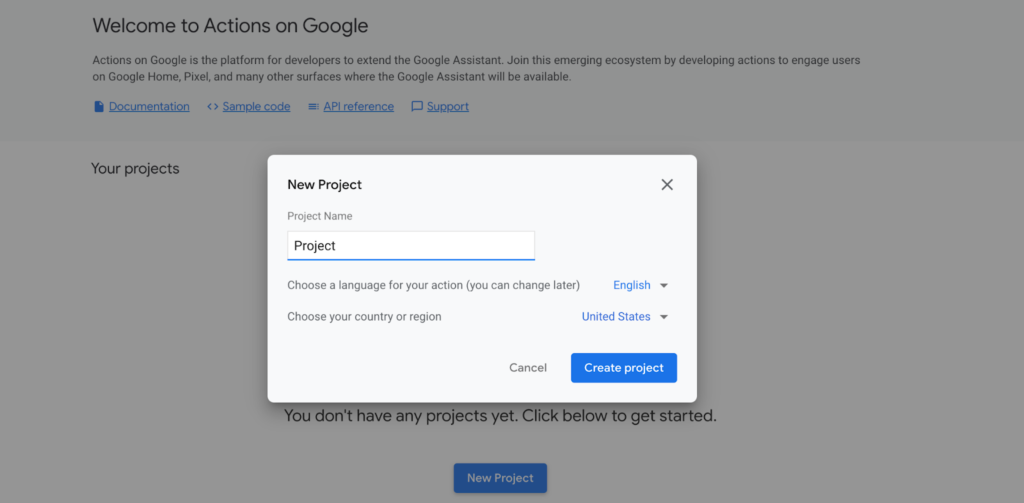Close the New Project dialog
1024x503 pixels.
click(x=667, y=184)
